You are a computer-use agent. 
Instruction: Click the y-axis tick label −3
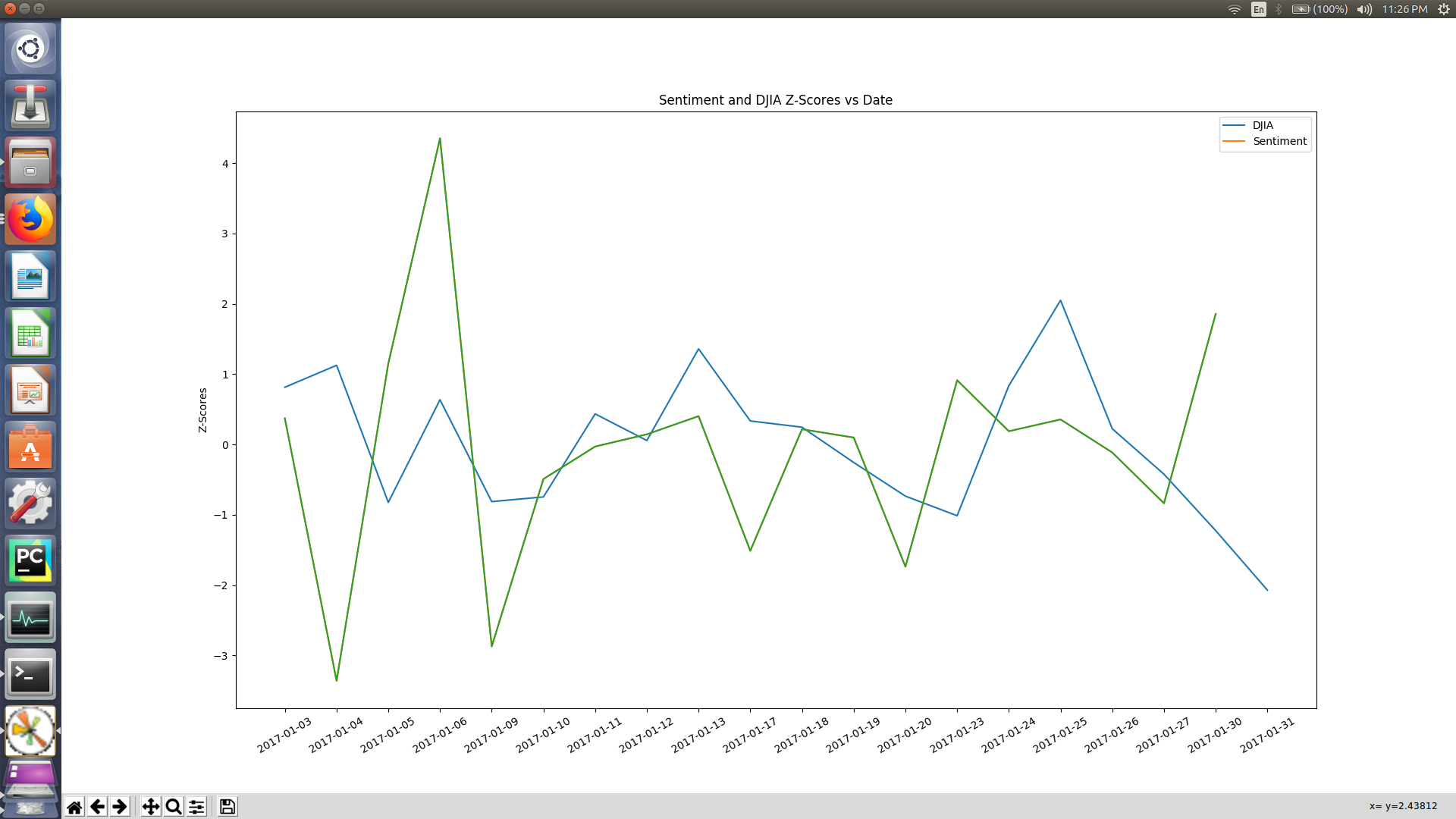pyautogui.click(x=221, y=656)
